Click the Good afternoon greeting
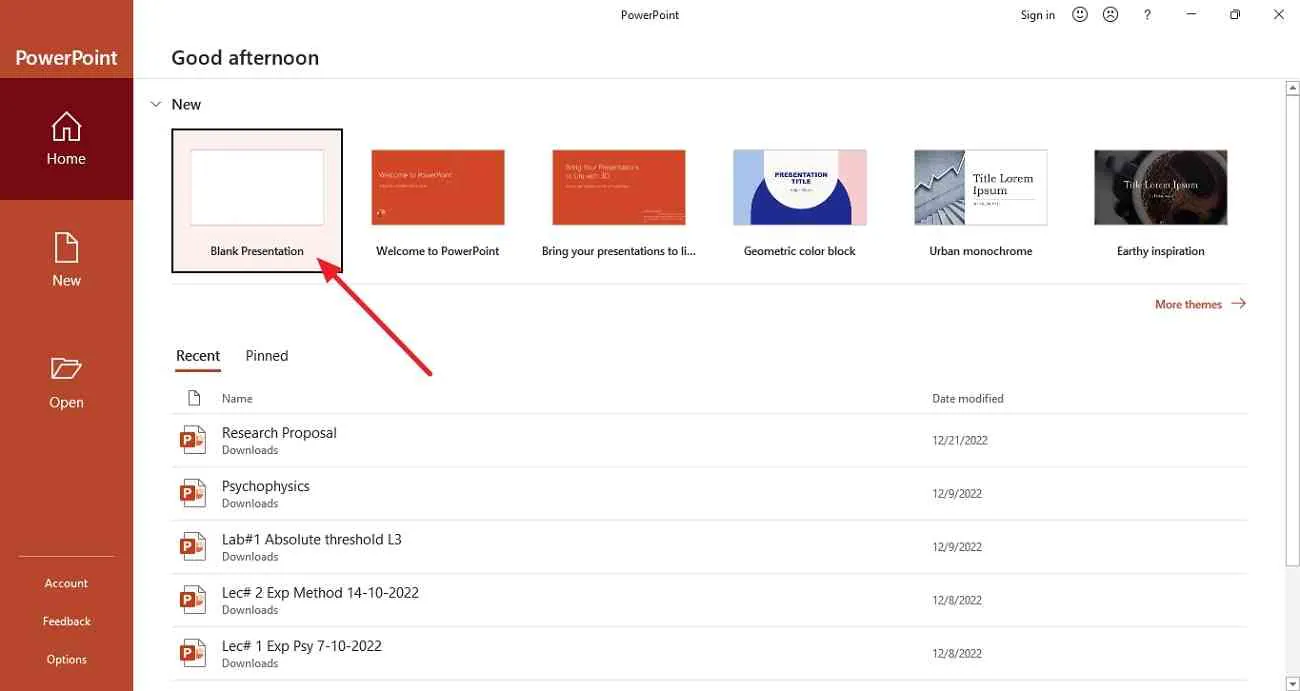 pos(245,58)
